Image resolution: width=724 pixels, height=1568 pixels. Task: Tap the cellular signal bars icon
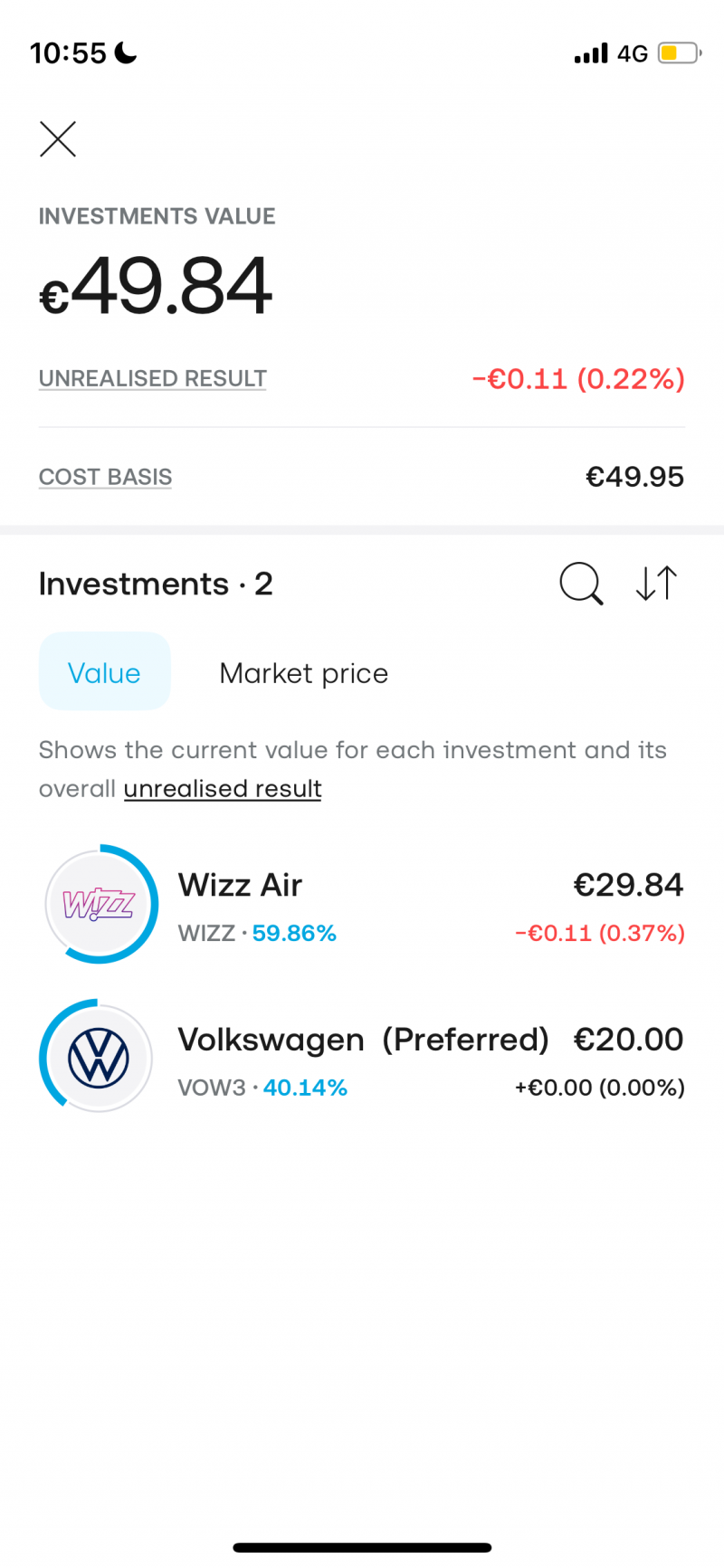pyautogui.click(x=591, y=53)
